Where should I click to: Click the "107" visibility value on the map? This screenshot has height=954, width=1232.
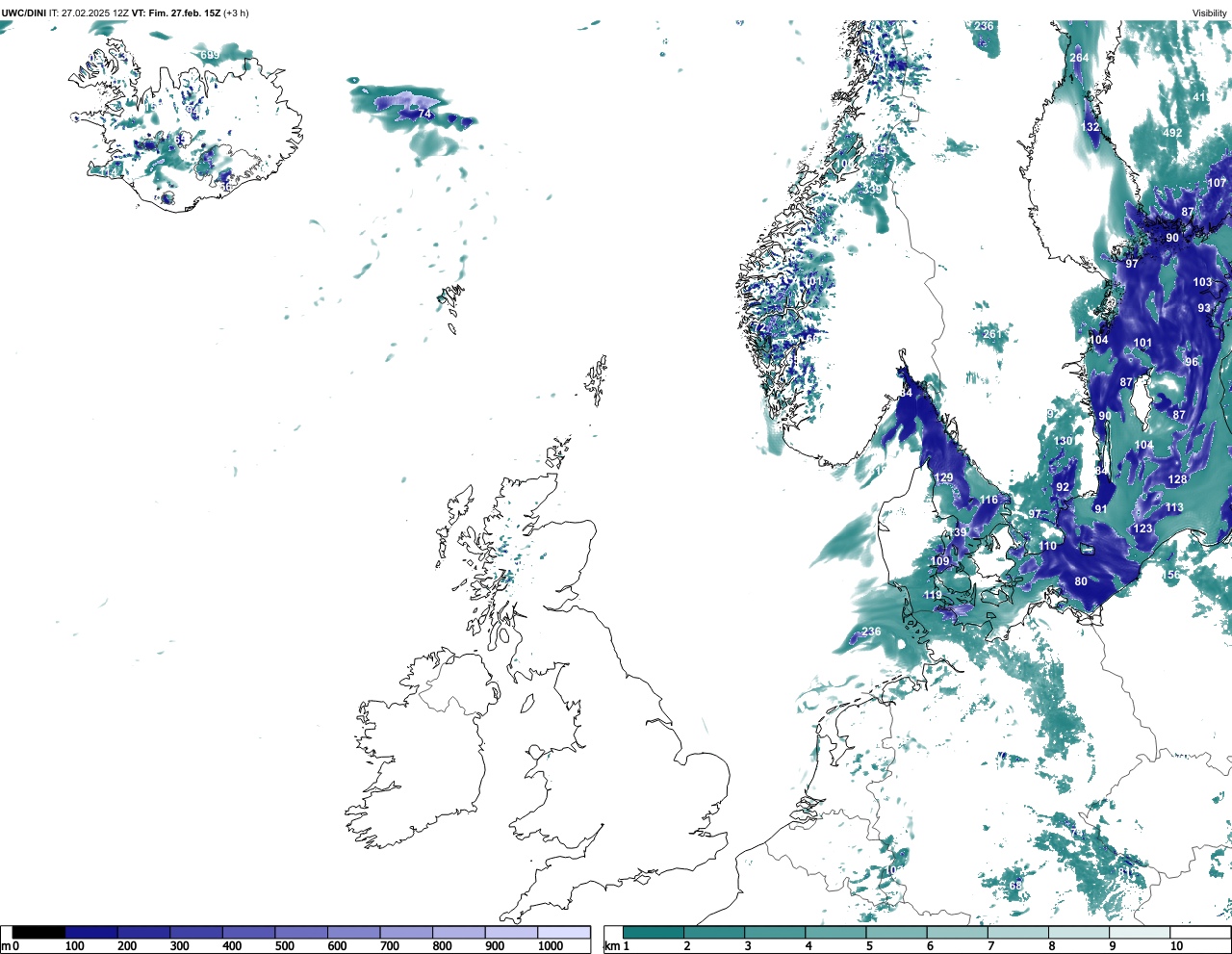coord(1218,183)
